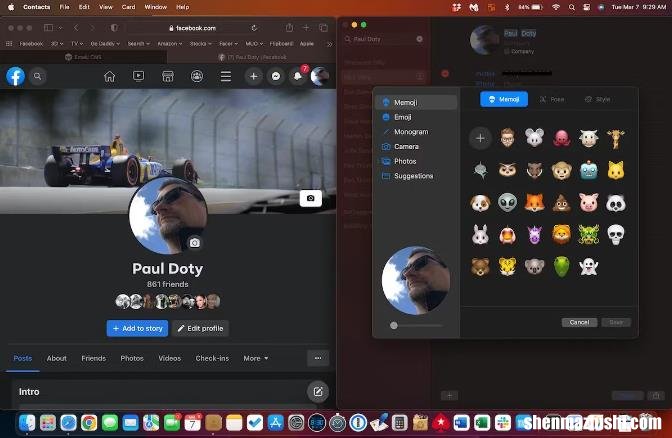Open the profile three-dots options menu
Viewport: 672px width, 438px height.
point(318,358)
